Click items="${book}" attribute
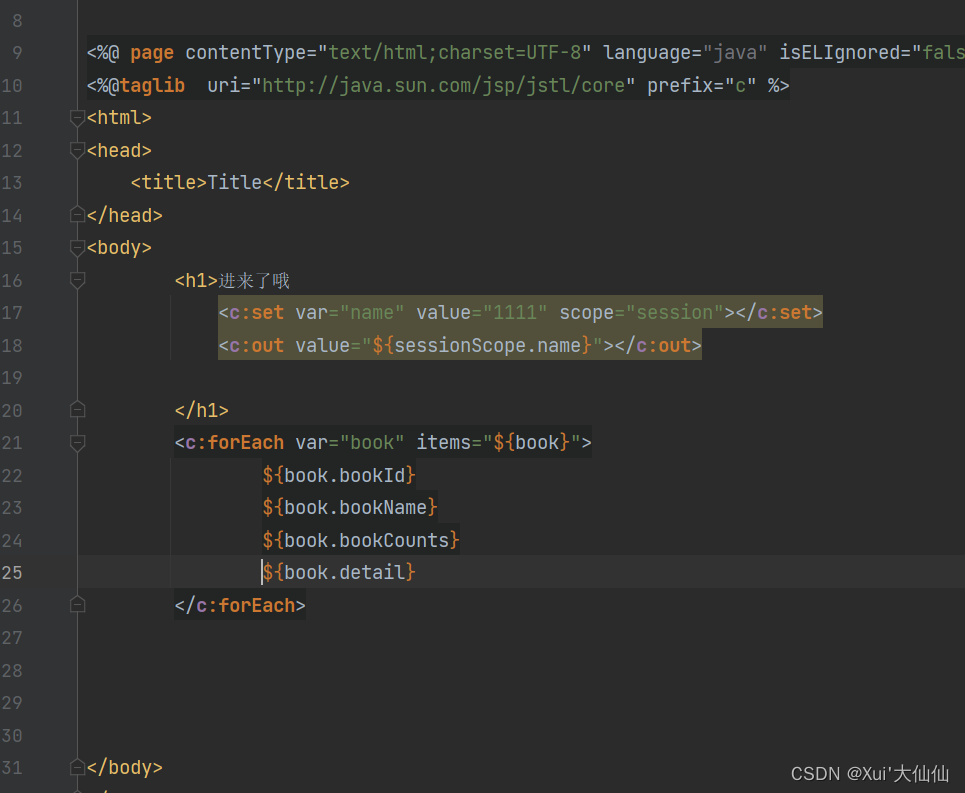Screen dimensions: 965x793 click(x=499, y=442)
